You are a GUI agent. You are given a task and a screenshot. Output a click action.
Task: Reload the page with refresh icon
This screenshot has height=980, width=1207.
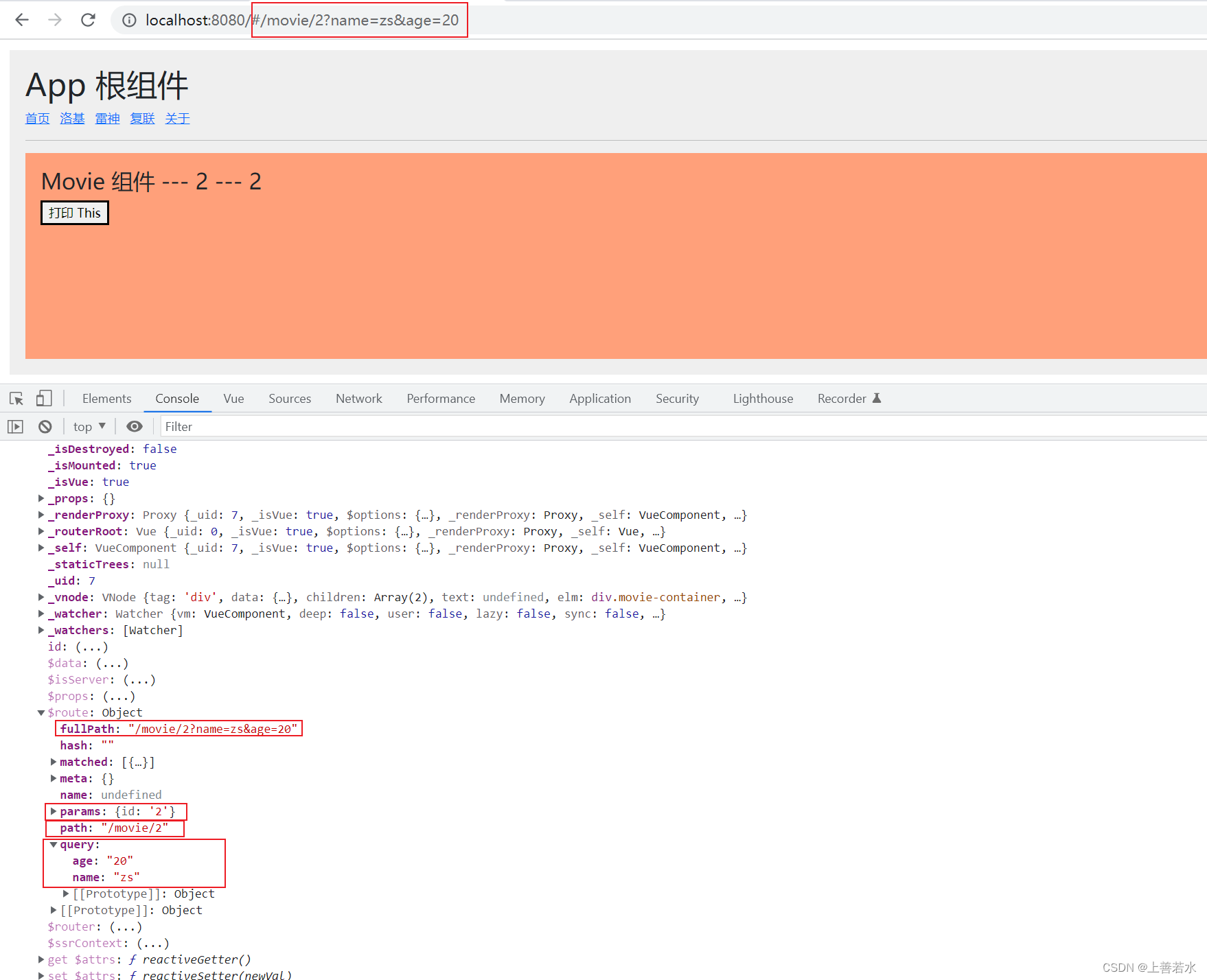pyautogui.click(x=88, y=20)
